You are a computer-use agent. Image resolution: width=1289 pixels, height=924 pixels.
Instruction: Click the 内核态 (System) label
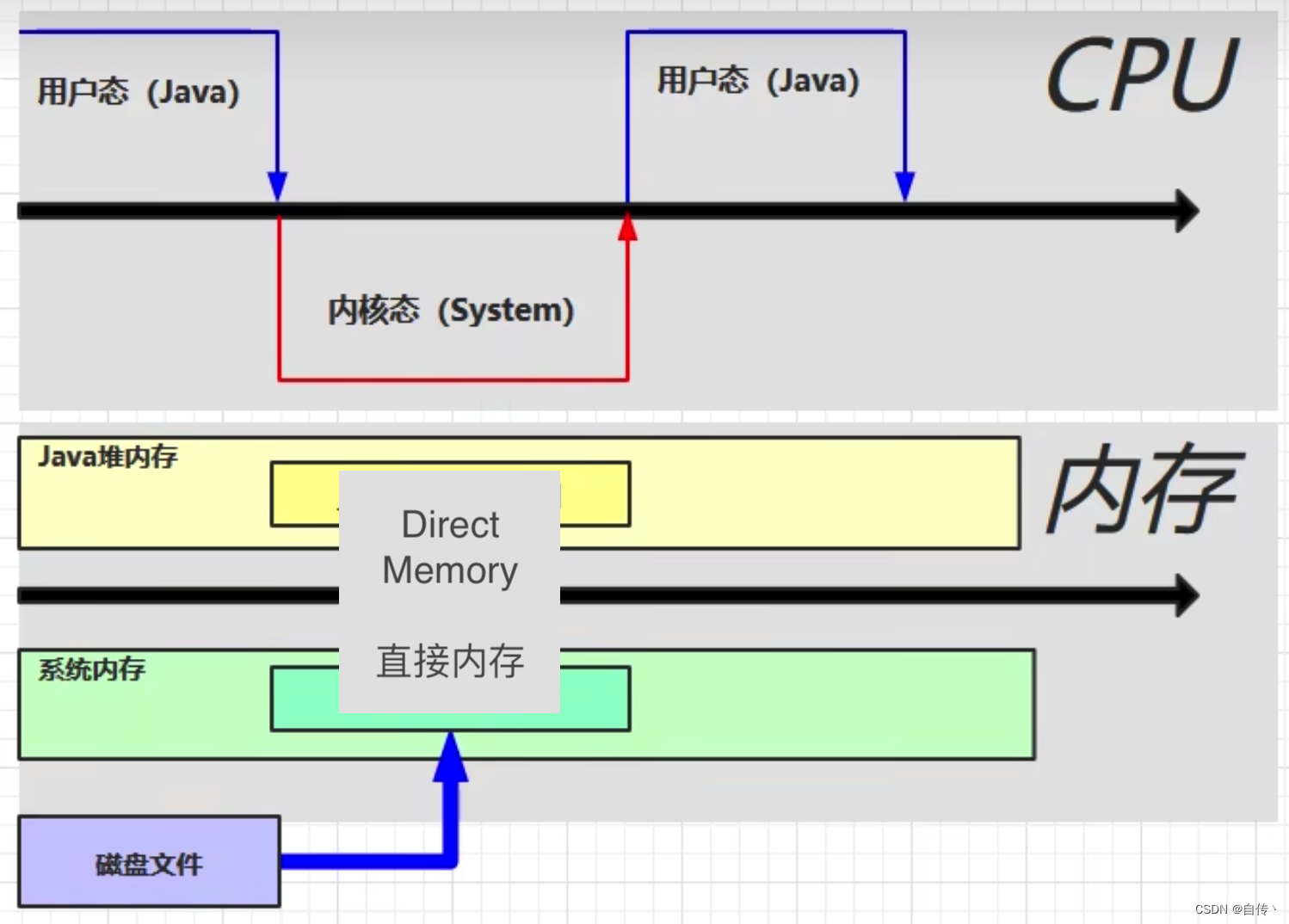tap(451, 311)
